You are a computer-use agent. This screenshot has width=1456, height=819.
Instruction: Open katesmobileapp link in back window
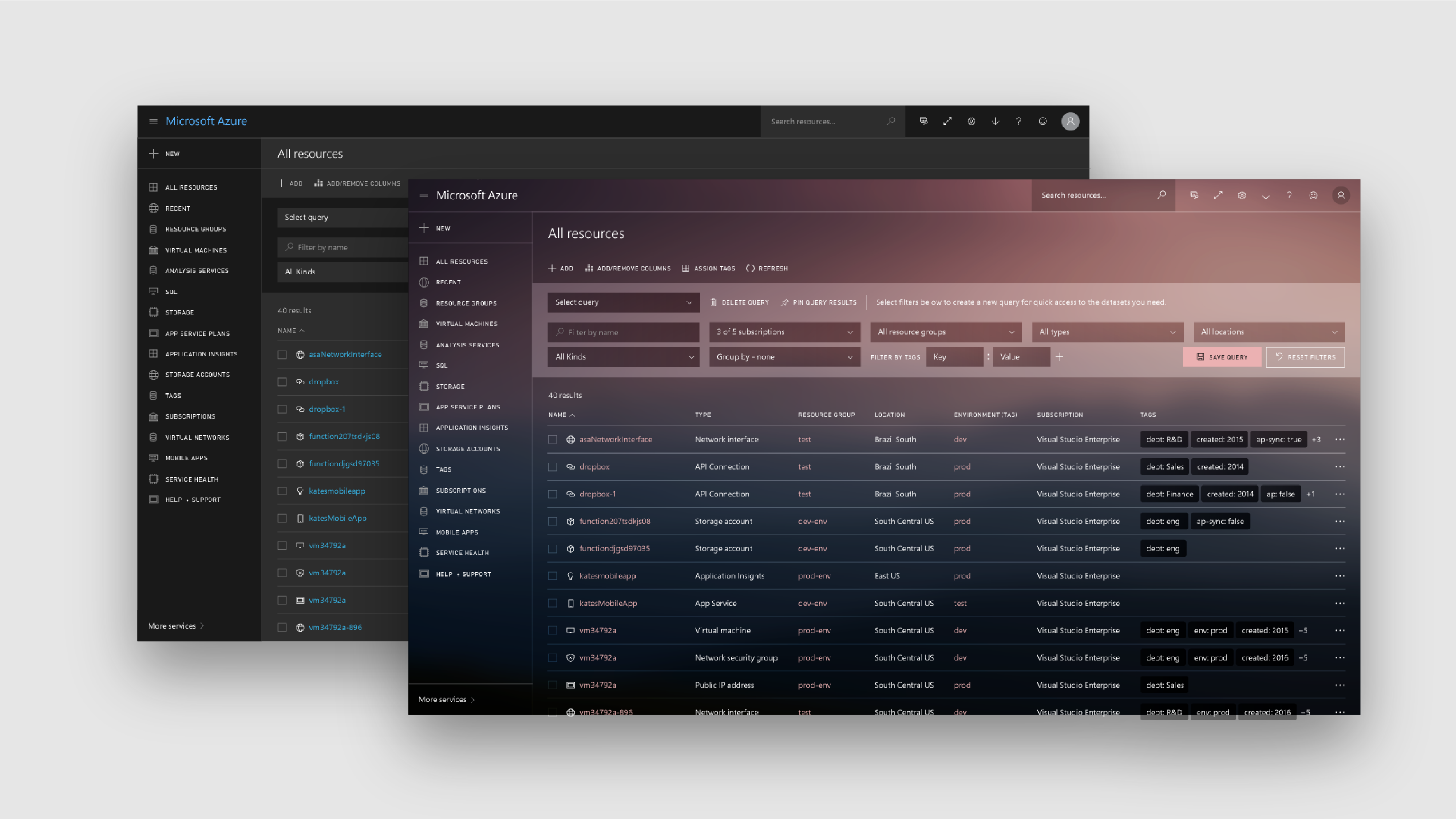click(337, 491)
